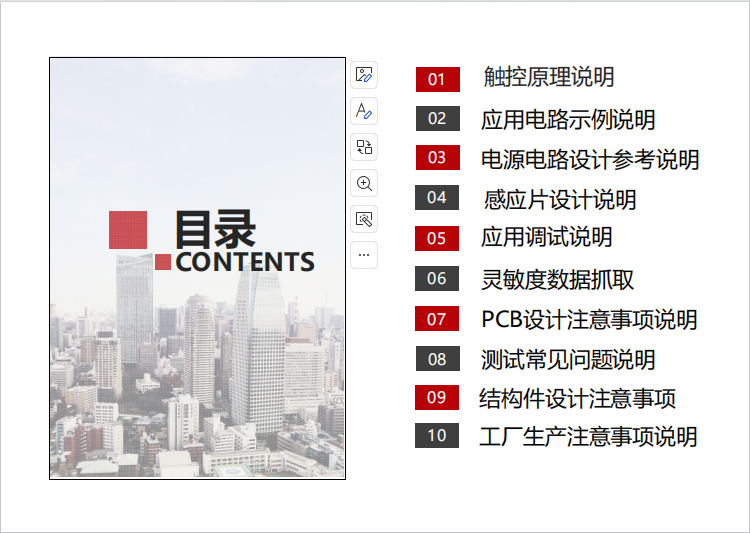This screenshot has width=750, height=533.
Task: Select the city skyline cover image
Action: coord(197,380)
